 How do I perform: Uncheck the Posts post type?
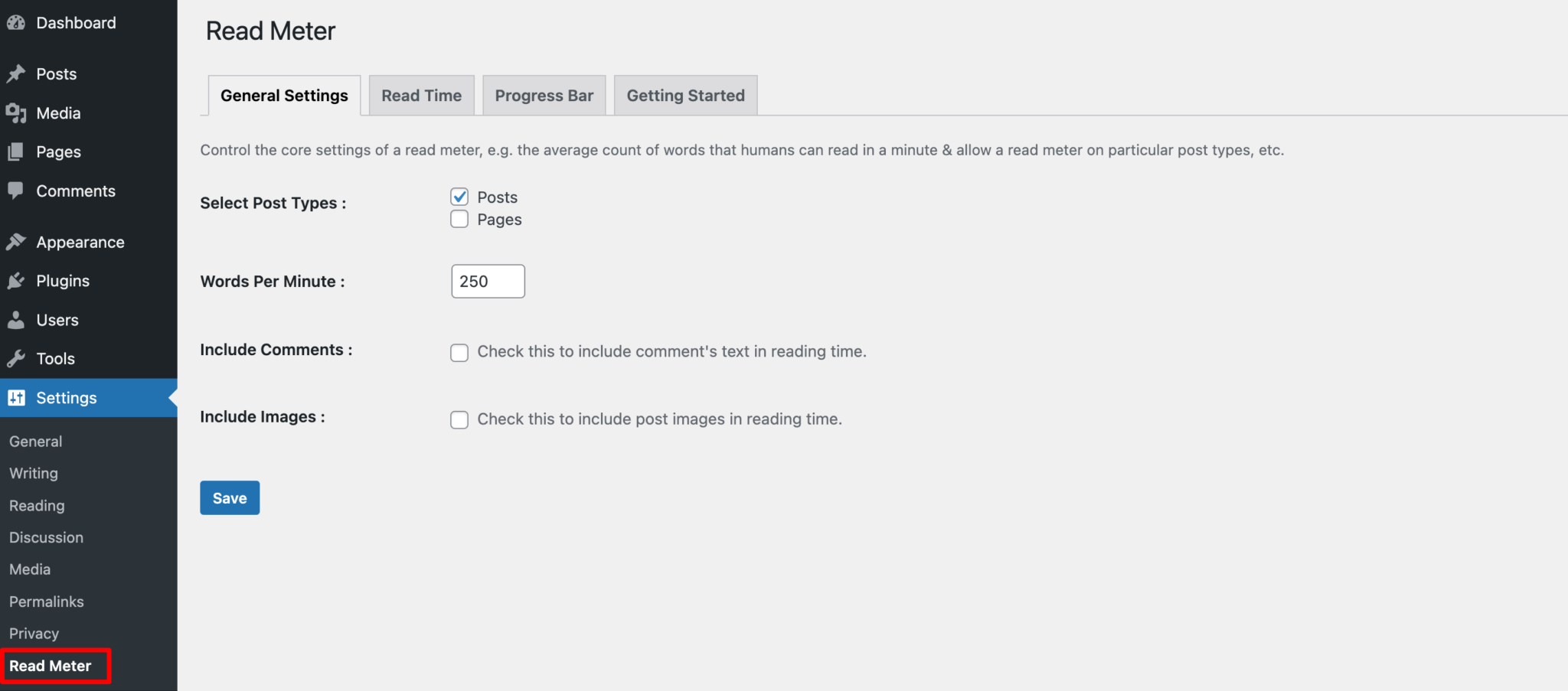[x=459, y=197]
